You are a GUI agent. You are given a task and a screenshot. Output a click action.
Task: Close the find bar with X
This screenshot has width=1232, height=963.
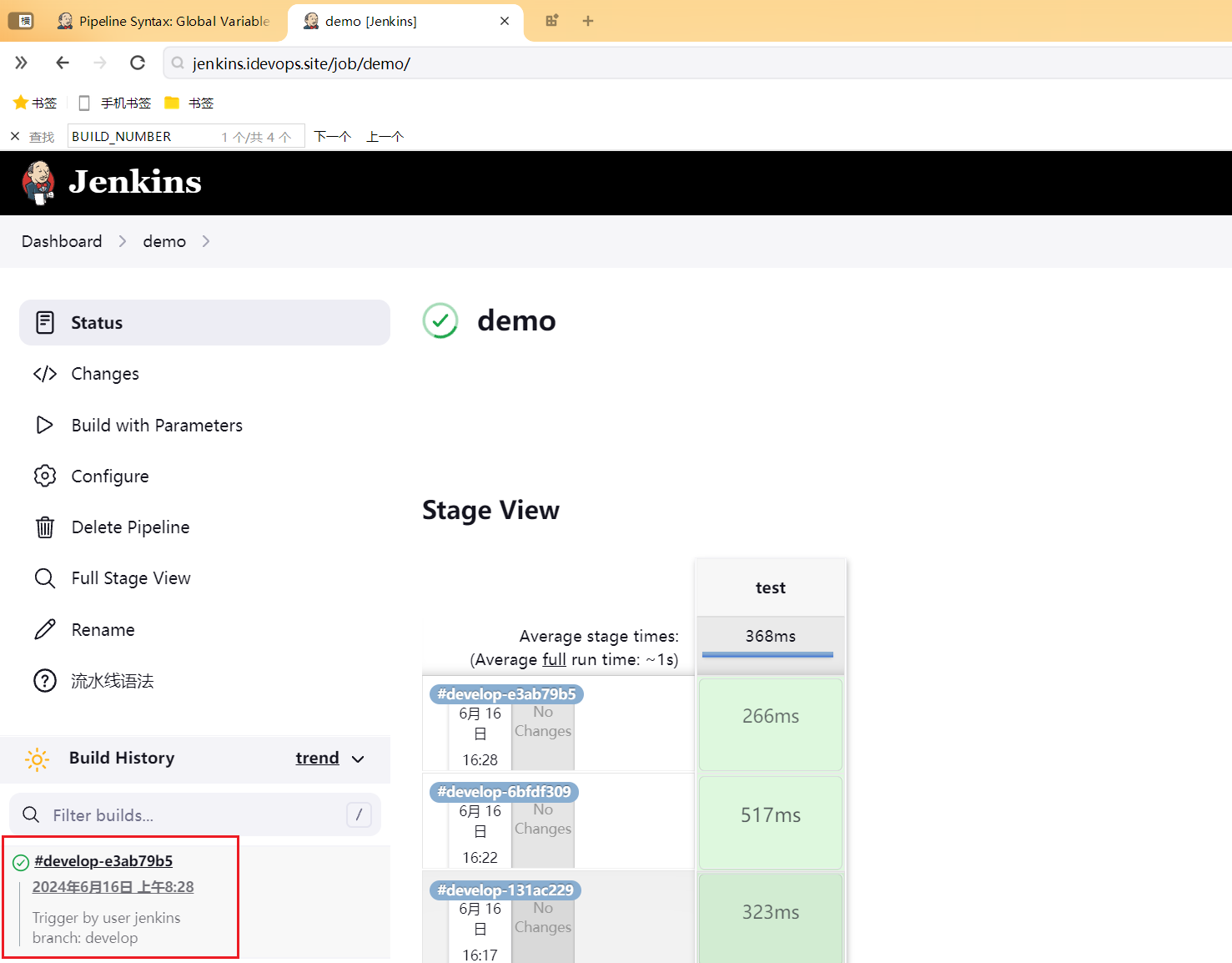tap(15, 136)
